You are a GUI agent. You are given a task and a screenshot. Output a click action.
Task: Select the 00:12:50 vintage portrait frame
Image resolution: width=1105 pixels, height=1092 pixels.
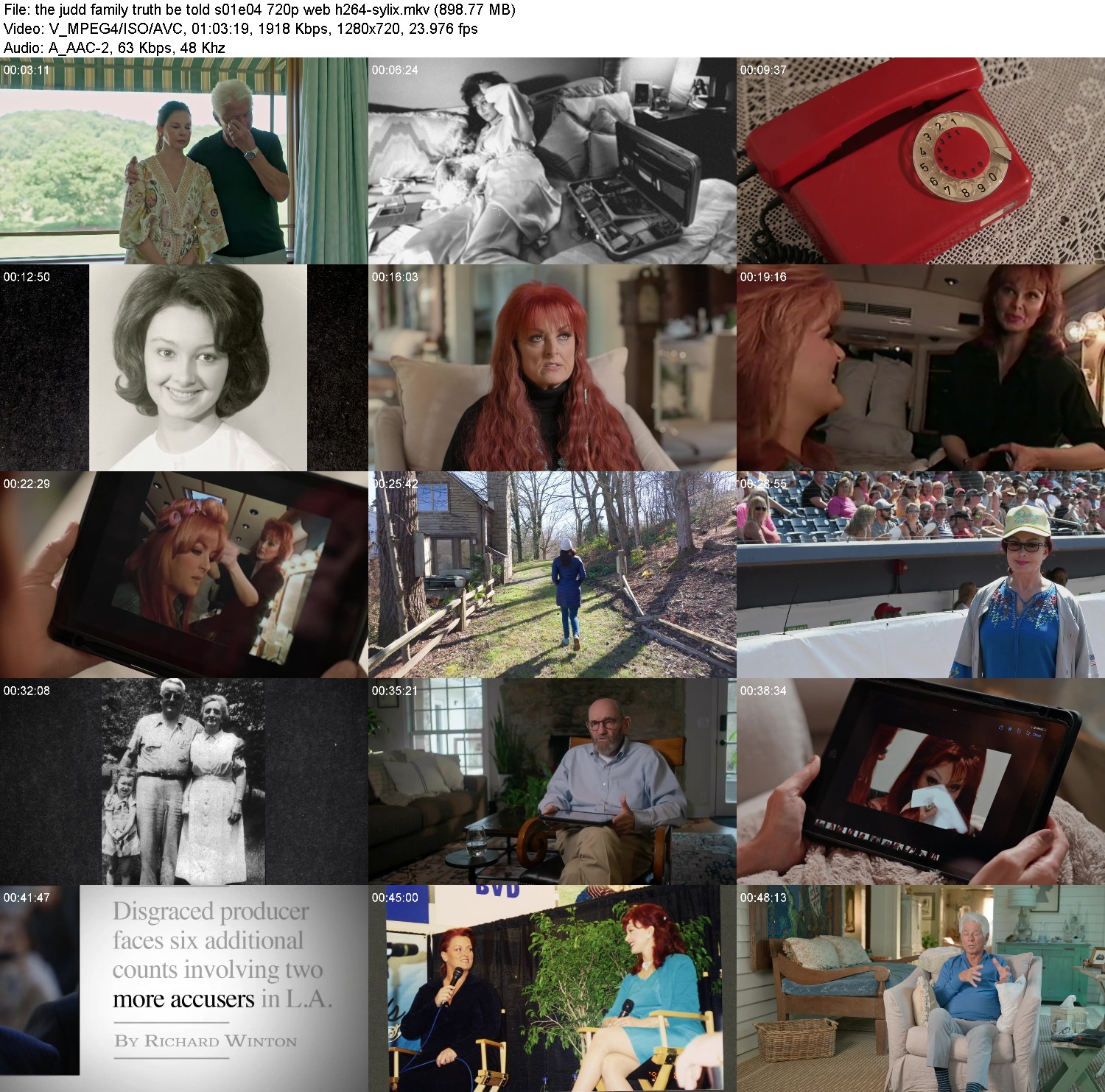(183, 367)
